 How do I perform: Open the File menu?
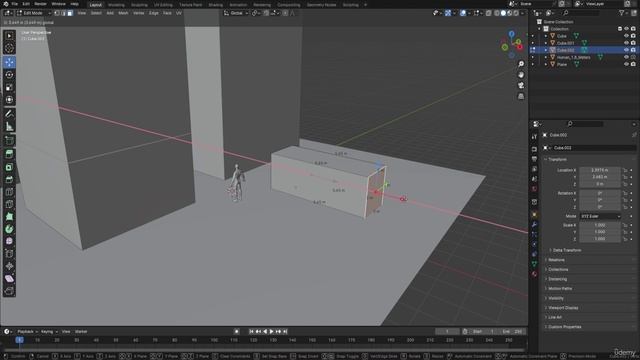tap(15, 4)
